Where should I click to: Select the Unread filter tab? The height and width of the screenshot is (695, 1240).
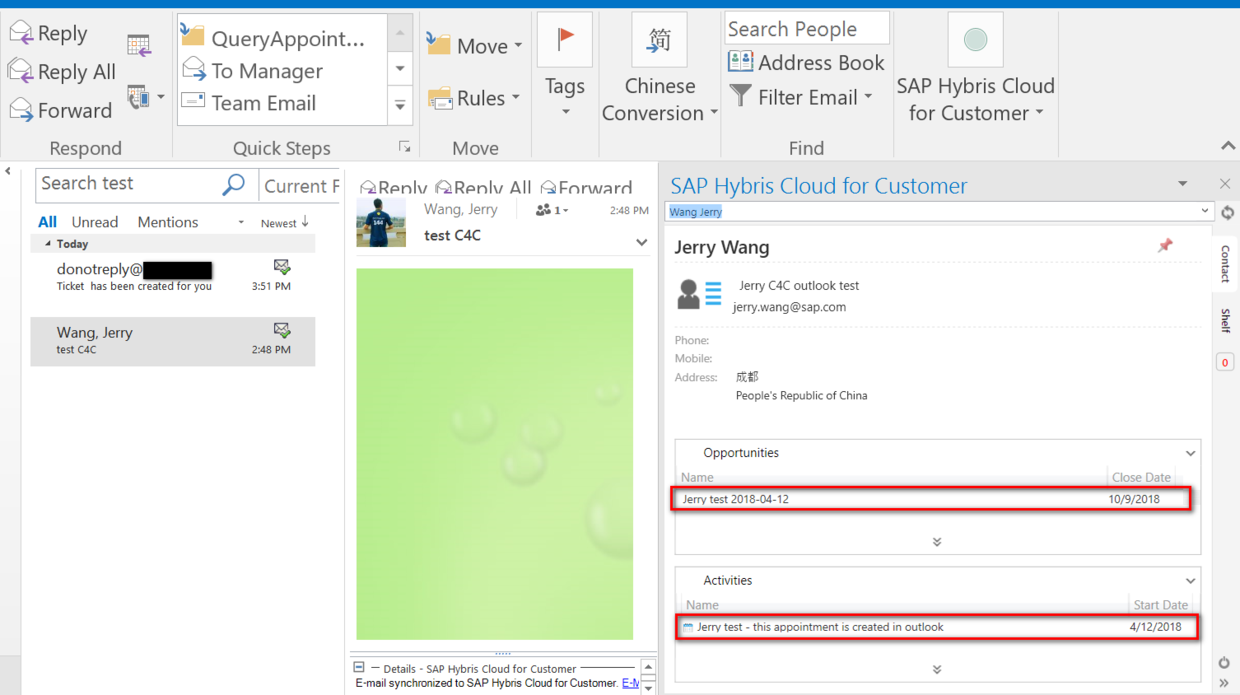[95, 222]
